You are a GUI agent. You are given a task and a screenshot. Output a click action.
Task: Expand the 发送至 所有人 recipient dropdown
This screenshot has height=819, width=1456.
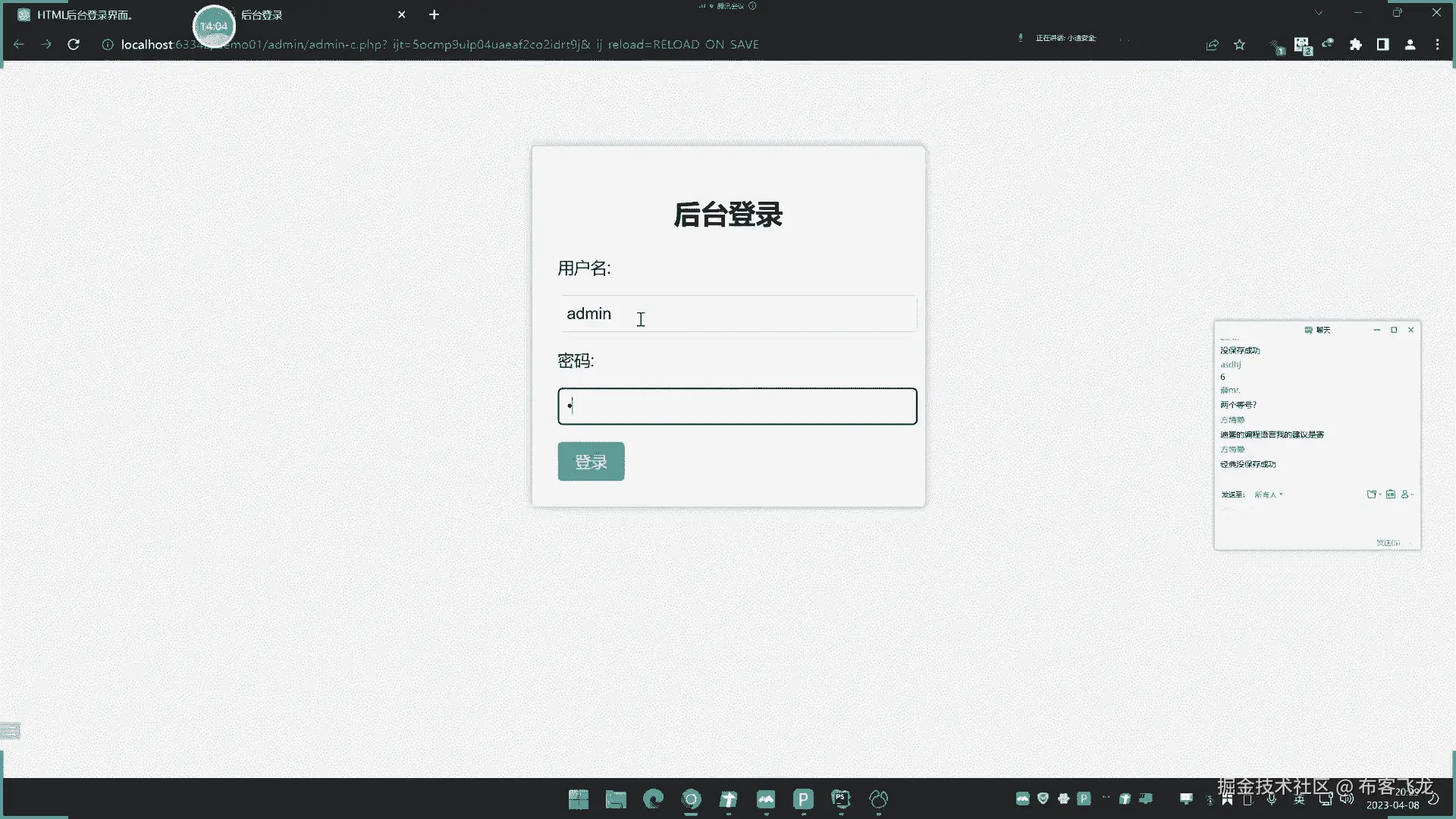pos(1268,494)
